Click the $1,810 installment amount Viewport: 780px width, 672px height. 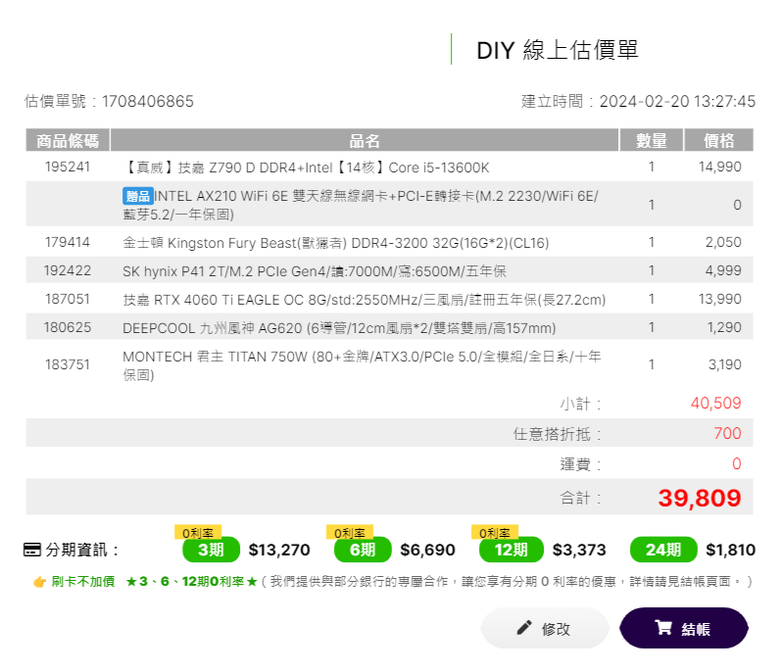[730, 550]
